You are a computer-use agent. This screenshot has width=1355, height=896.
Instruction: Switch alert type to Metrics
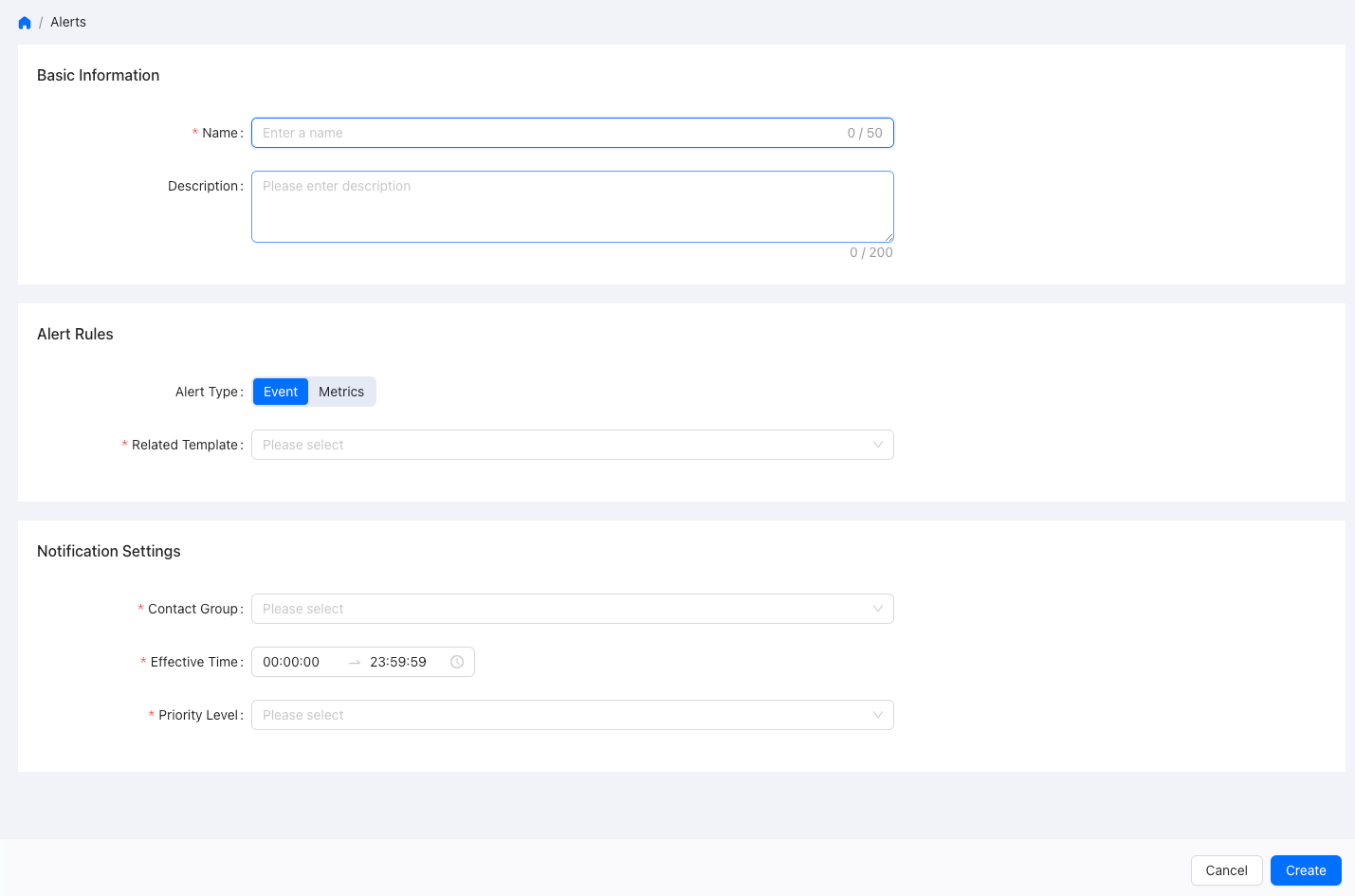pos(341,392)
